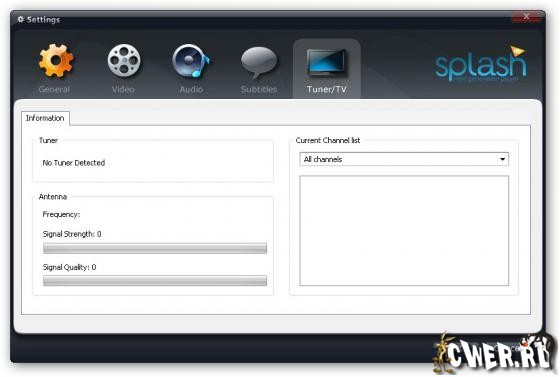Click inside the empty channel list box
Image resolution: width=560 pixels, height=377 pixels.
[404, 231]
